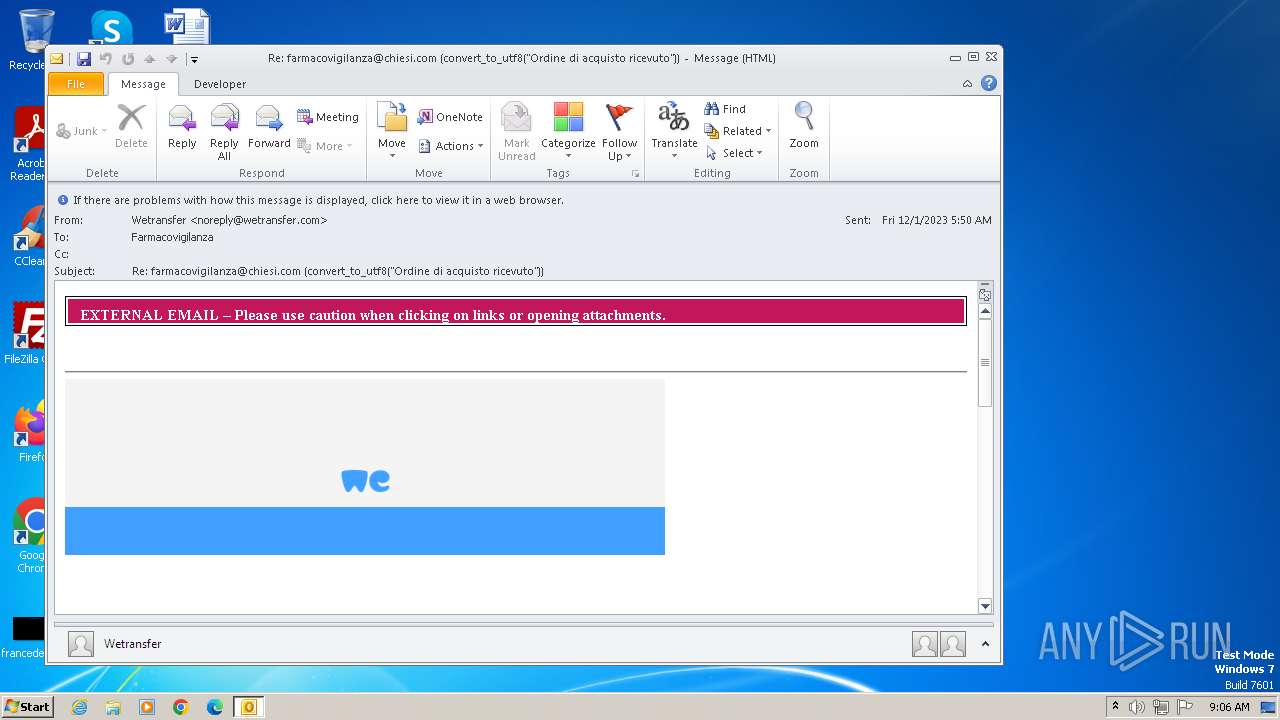Open the Actions dropdown
The height and width of the screenshot is (720, 1280).
451,146
